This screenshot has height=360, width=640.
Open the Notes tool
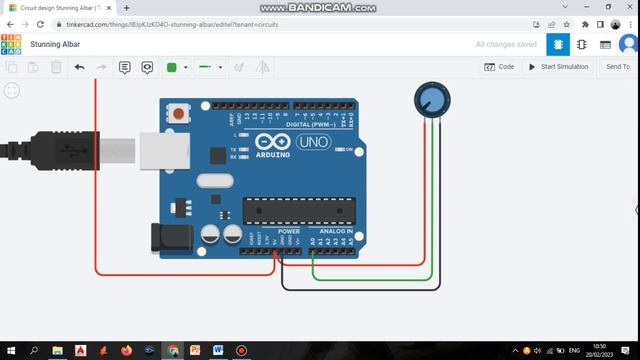tap(124, 67)
